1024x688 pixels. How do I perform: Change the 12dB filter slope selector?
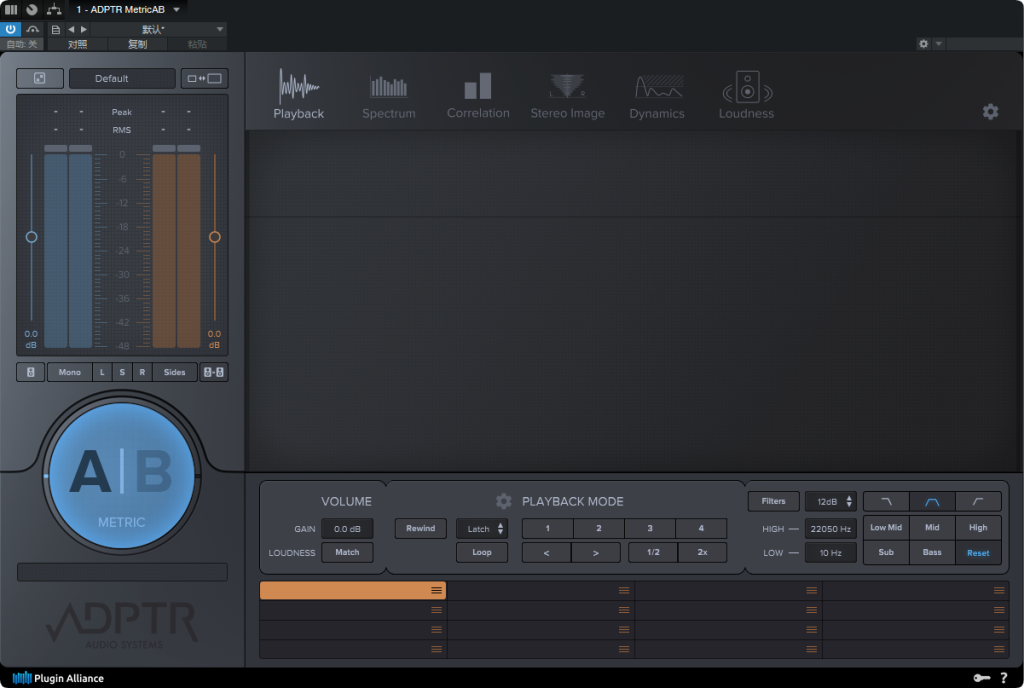click(x=831, y=501)
